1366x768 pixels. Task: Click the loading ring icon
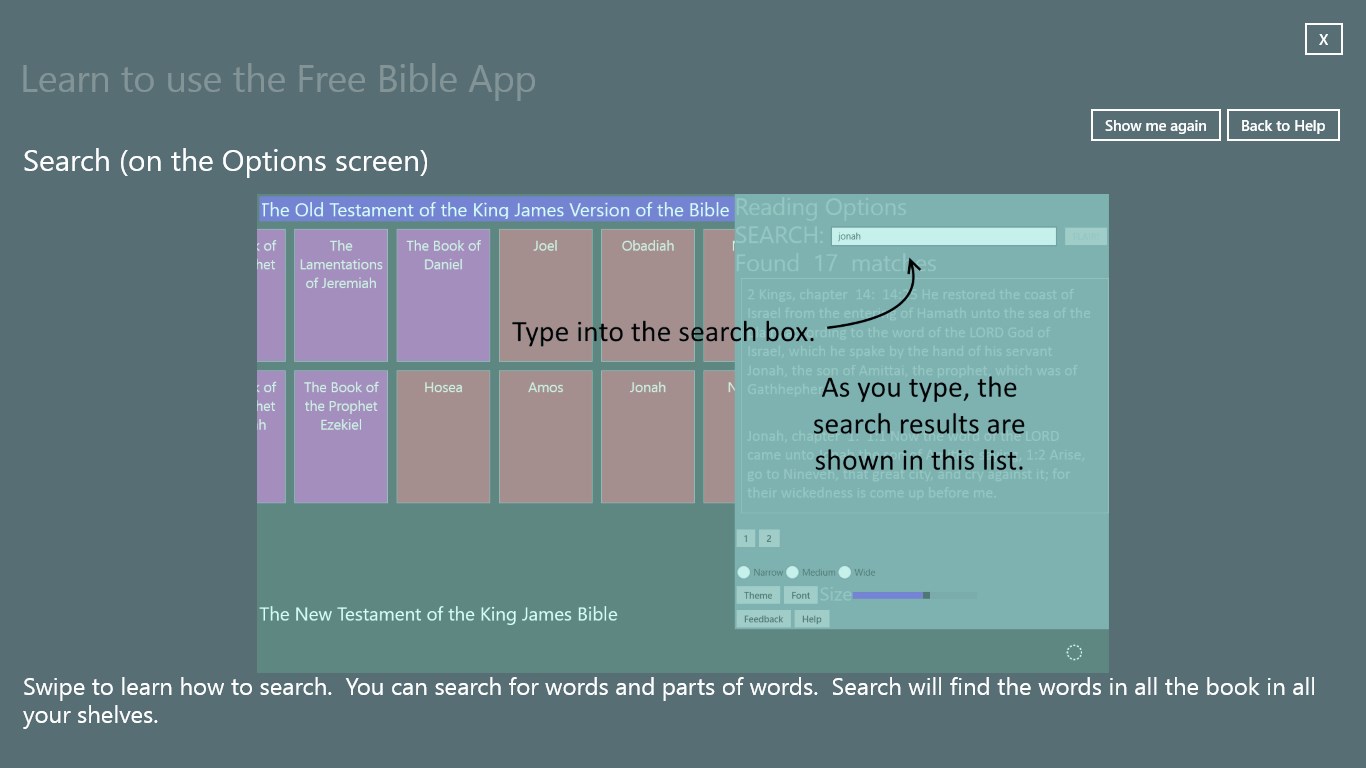tap(1074, 652)
